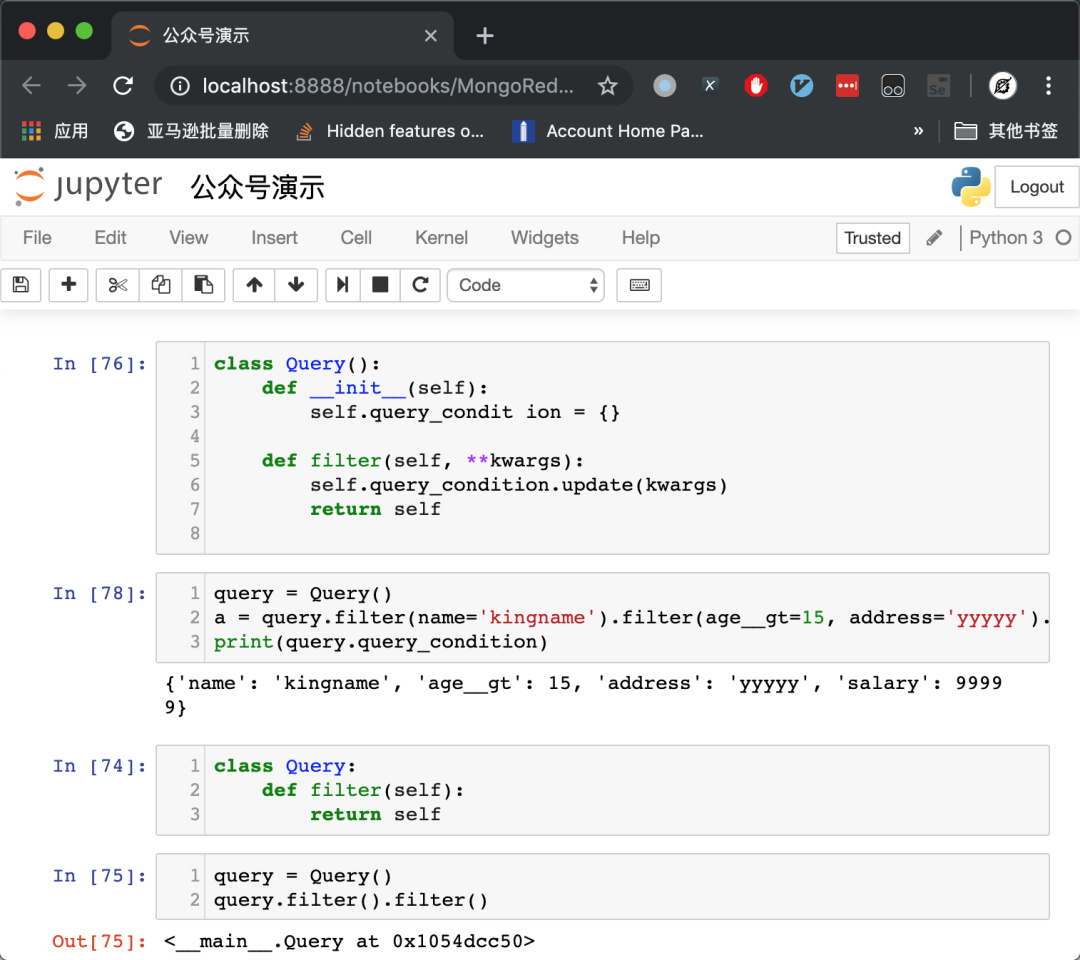This screenshot has height=960, width=1080.
Task: Cut selected cells with the scissors icon
Action: point(118,285)
